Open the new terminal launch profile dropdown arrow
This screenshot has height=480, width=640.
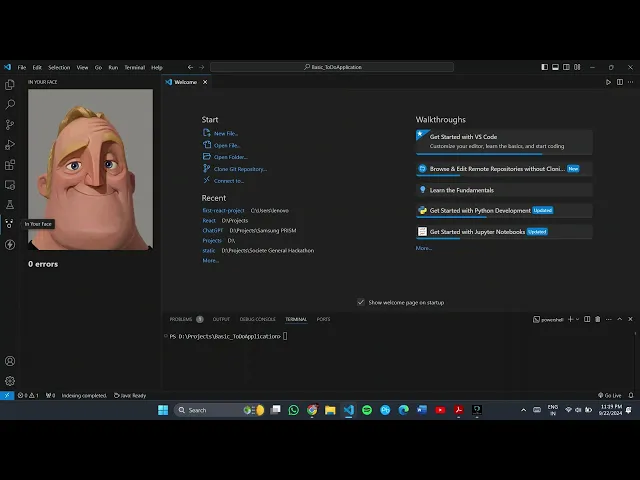(x=578, y=319)
